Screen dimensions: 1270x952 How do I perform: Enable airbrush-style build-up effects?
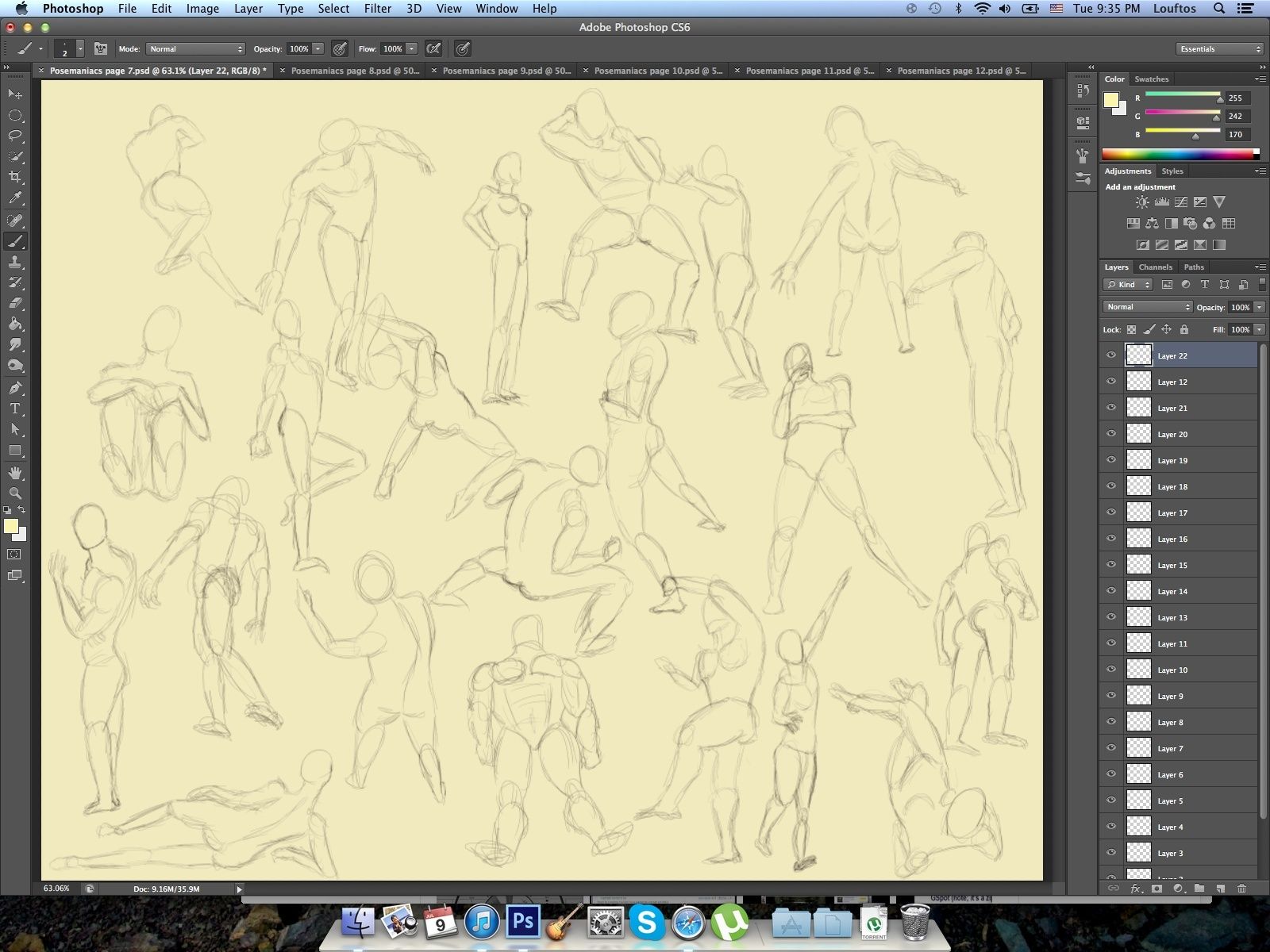(433, 49)
